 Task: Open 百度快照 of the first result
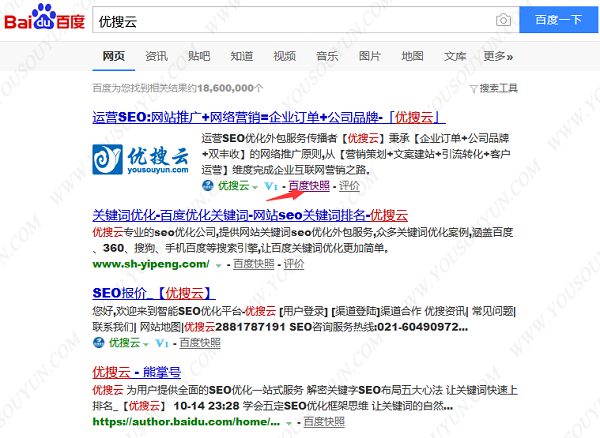coord(309,186)
